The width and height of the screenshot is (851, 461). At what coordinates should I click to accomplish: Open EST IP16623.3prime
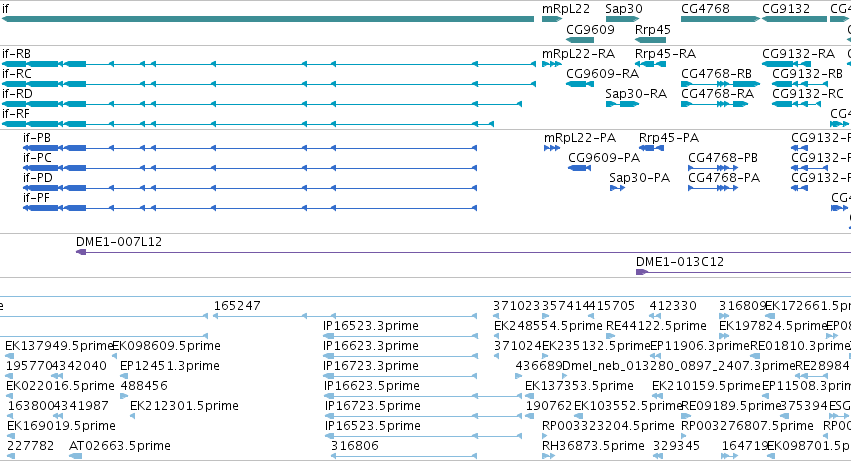400,356
